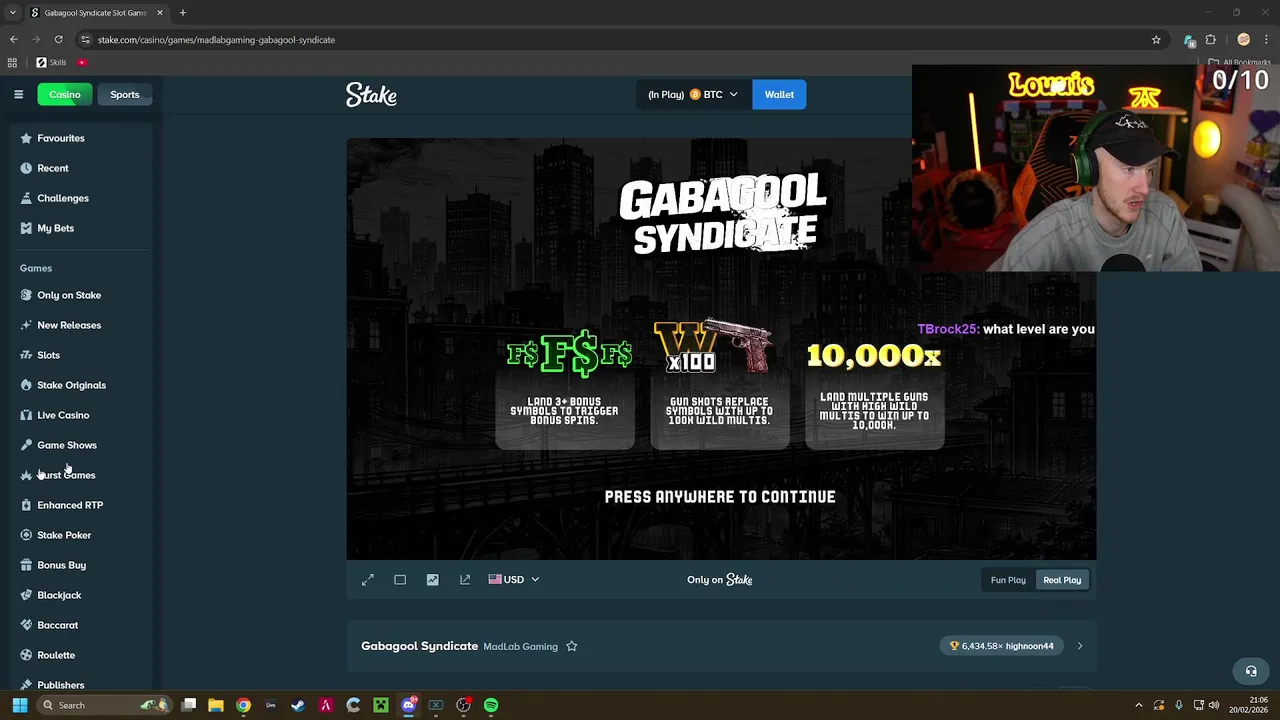Pop out the game window icon
1280x720 pixels.
[x=465, y=580]
